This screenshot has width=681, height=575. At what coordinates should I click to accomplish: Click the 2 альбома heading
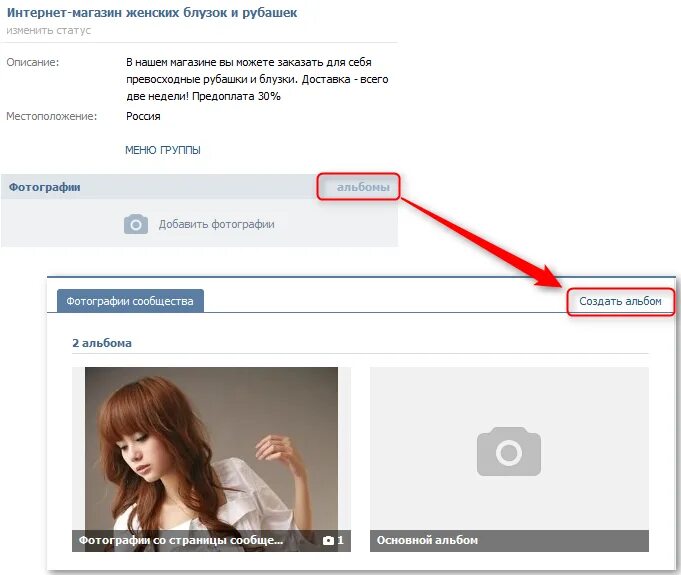click(x=102, y=343)
